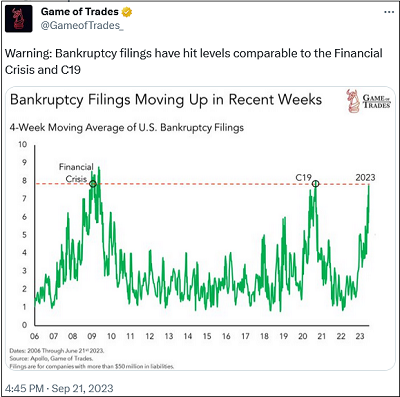Click the Game of Trades chart logo

click(x=368, y=101)
